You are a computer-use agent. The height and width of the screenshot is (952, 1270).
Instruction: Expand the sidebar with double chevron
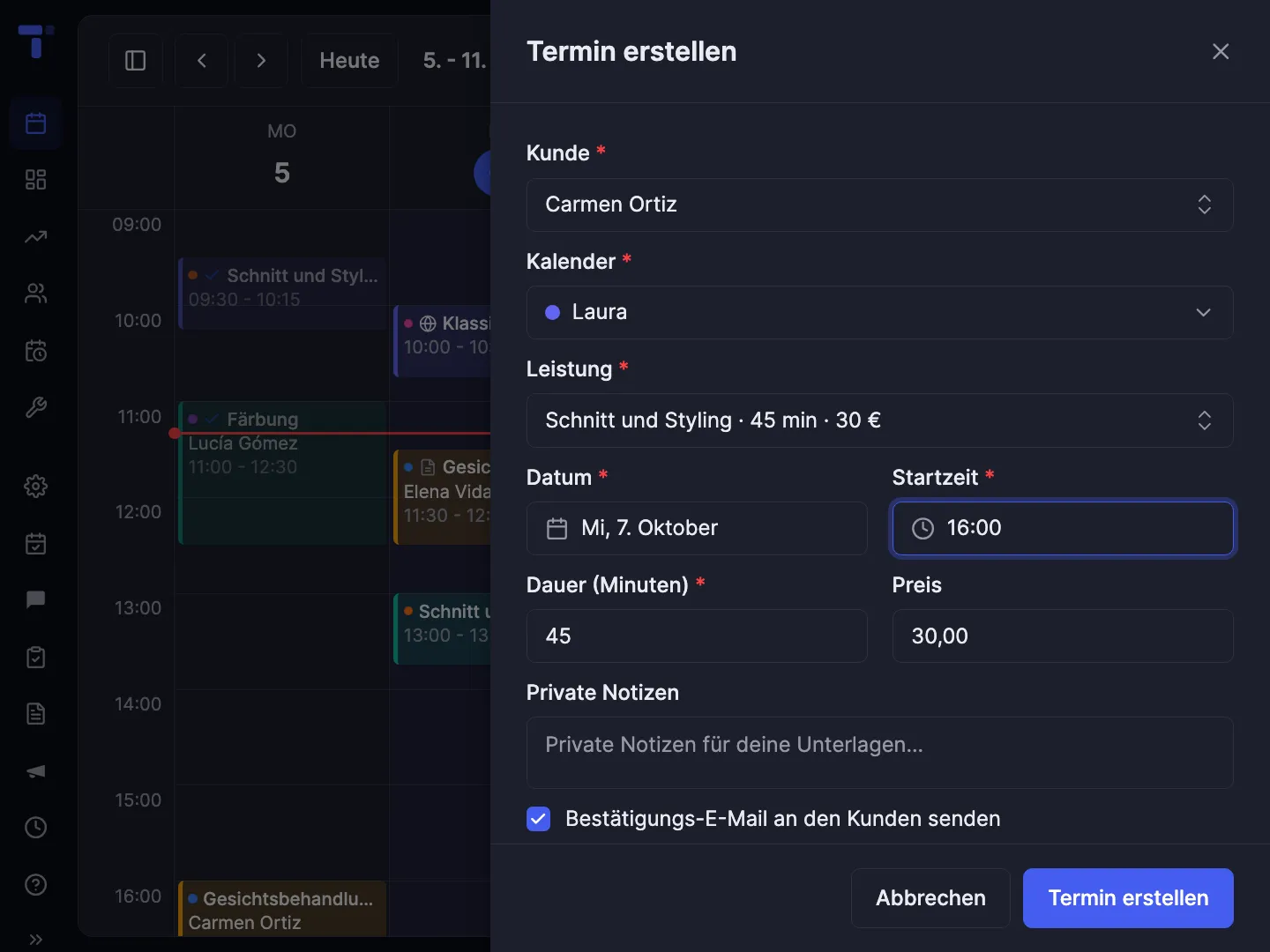click(x=35, y=939)
